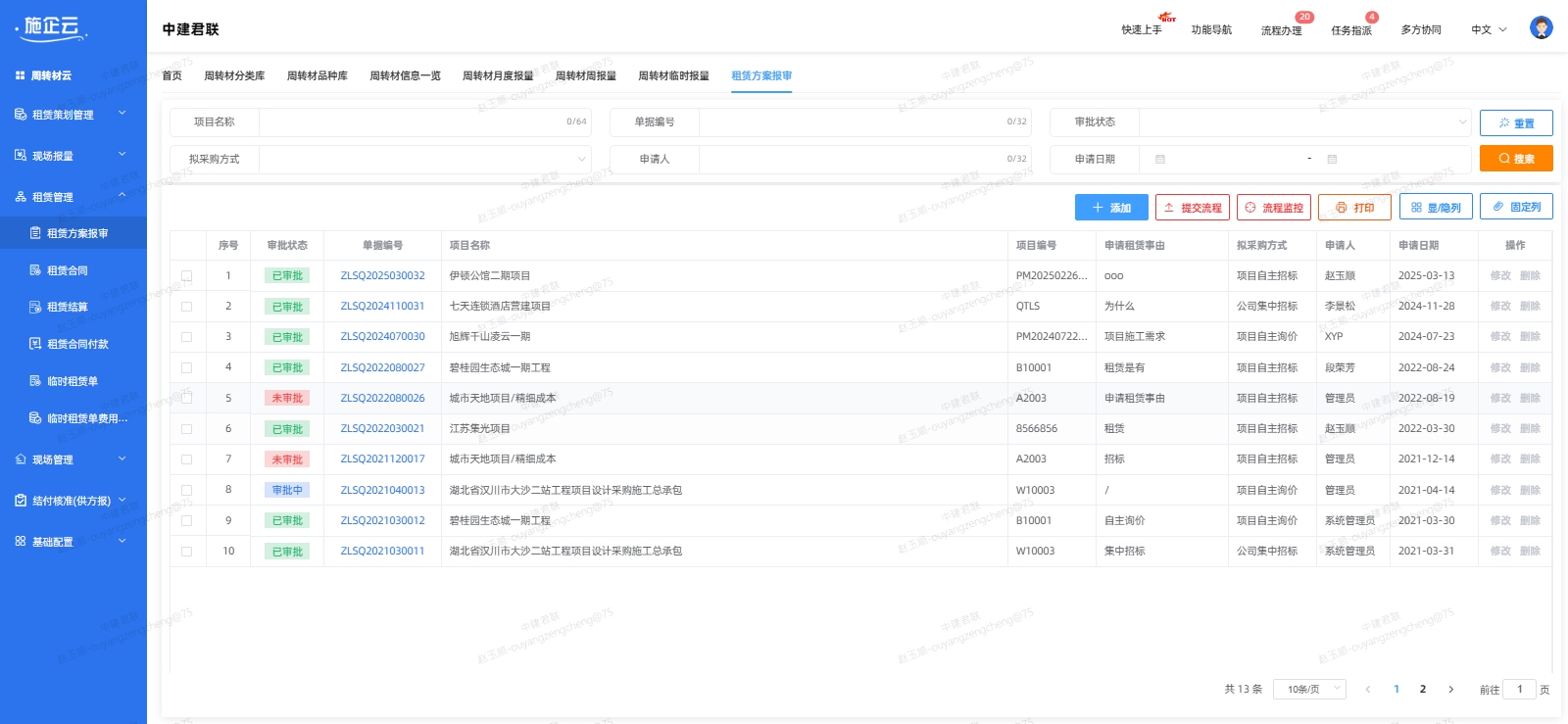Viewport: 1568px width, 724px height.
Task: Click the 显/隐列 column toggle button
Action: [x=1436, y=208]
